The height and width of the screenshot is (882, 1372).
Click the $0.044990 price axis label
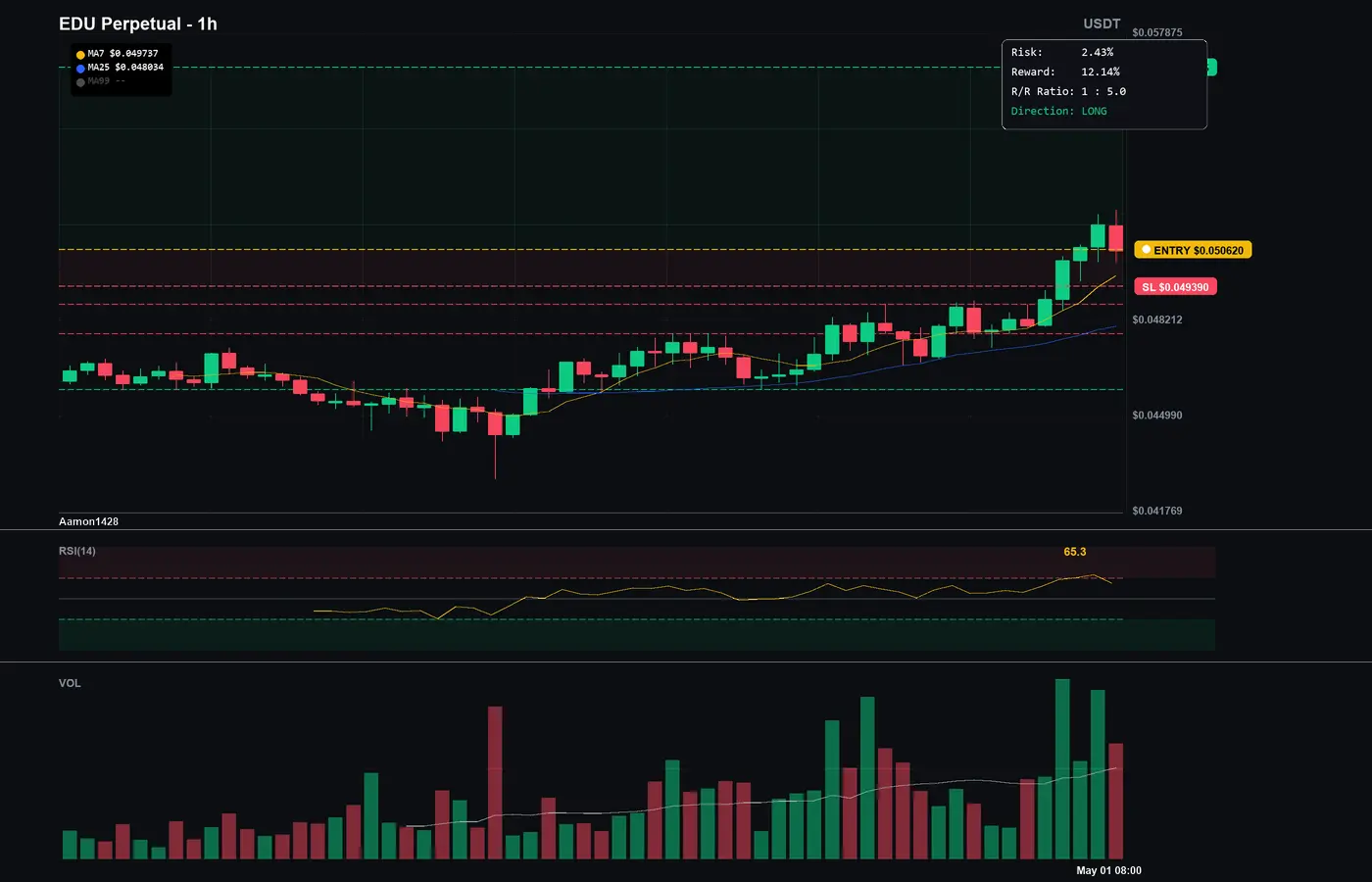[1157, 416]
